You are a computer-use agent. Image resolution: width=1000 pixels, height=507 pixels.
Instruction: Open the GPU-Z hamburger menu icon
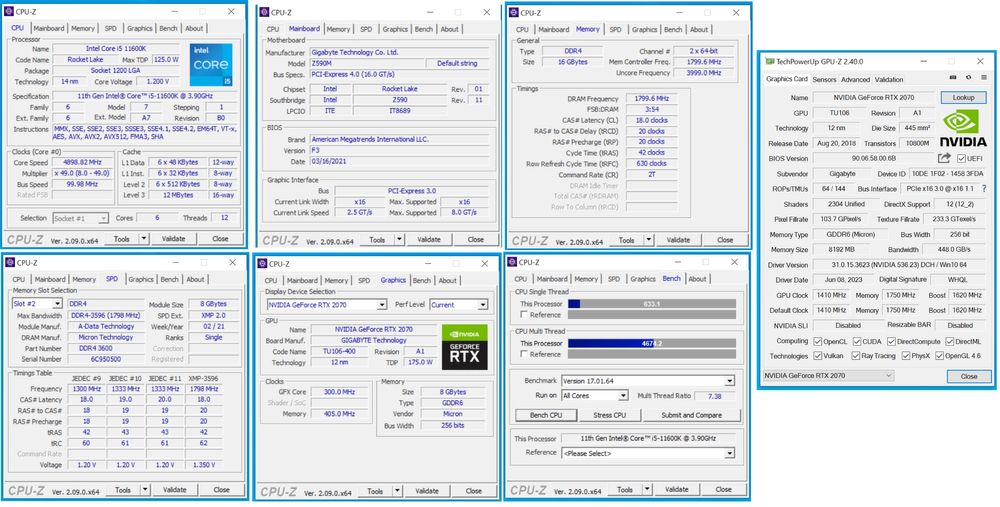[x=982, y=78]
